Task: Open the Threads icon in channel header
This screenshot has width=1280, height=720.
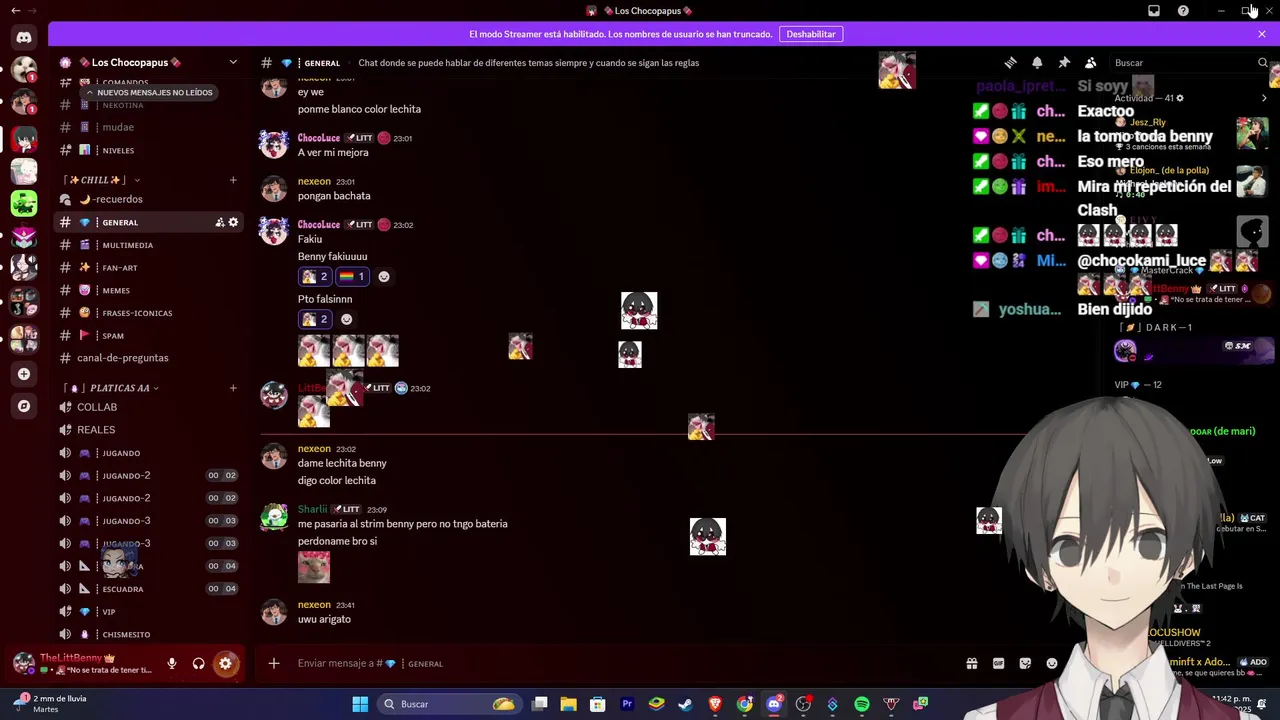Action: click(1010, 63)
